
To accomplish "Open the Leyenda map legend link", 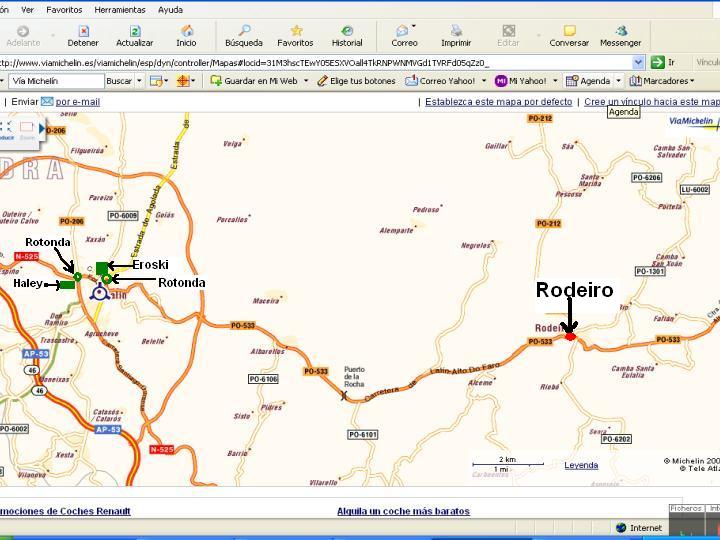I will (581, 465).
